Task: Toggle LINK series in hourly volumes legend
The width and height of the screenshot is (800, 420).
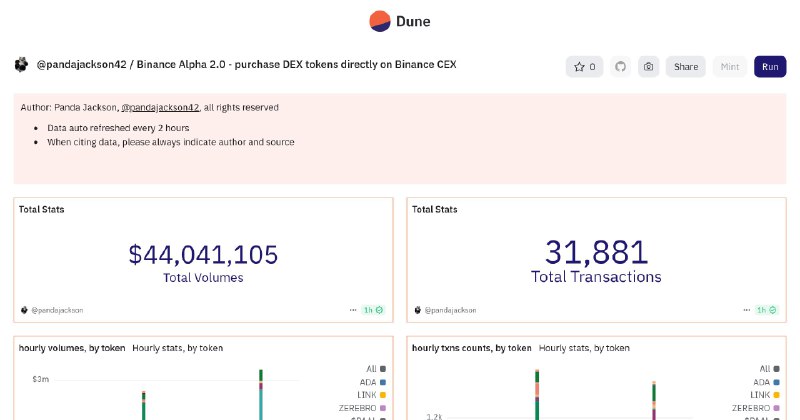Action: (371, 395)
